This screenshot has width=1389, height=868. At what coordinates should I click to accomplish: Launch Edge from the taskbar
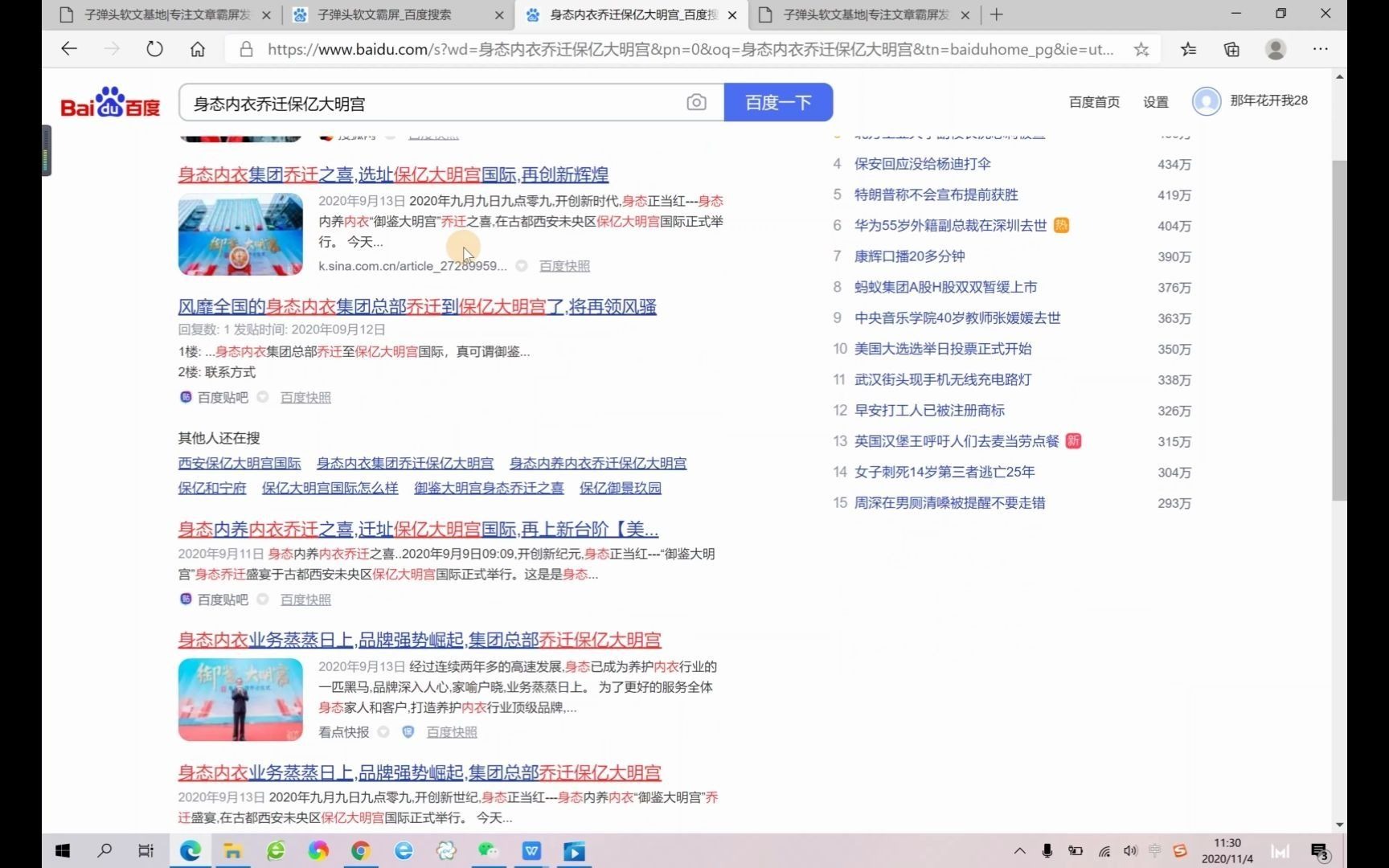[191, 850]
